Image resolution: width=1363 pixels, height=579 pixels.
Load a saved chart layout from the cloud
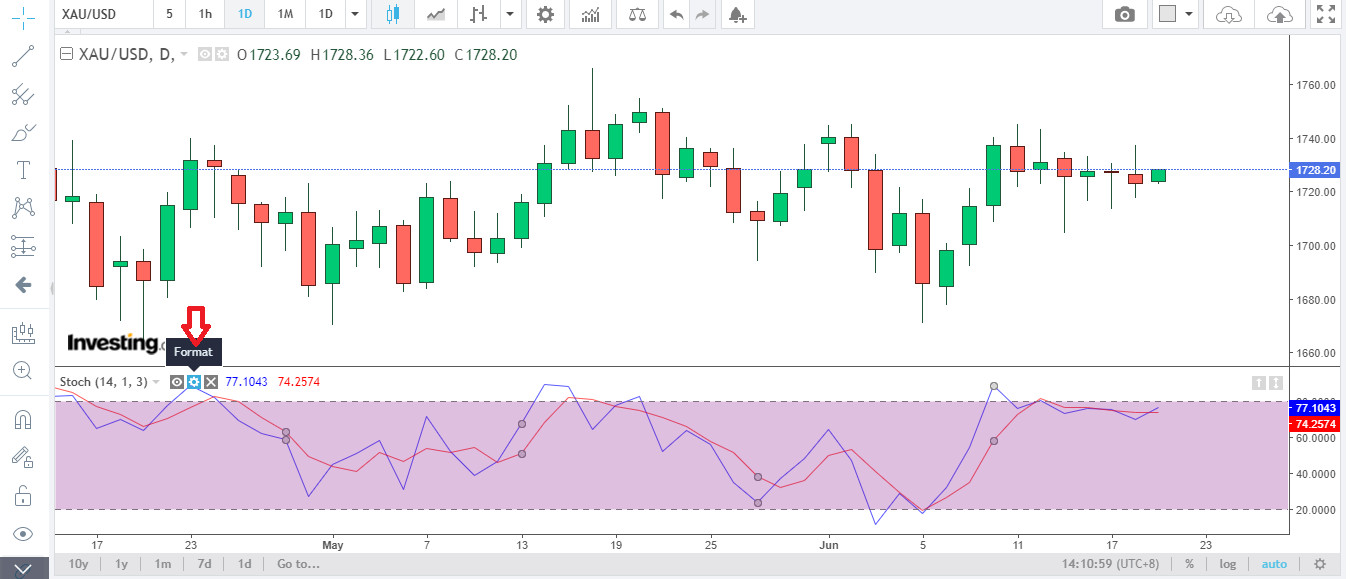point(1229,14)
